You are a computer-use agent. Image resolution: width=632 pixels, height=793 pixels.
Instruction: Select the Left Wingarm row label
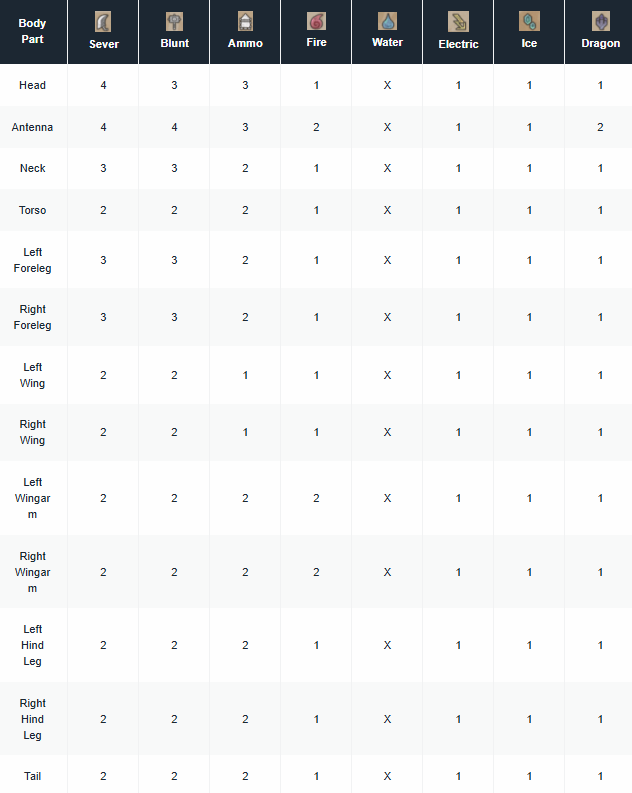tap(33, 498)
